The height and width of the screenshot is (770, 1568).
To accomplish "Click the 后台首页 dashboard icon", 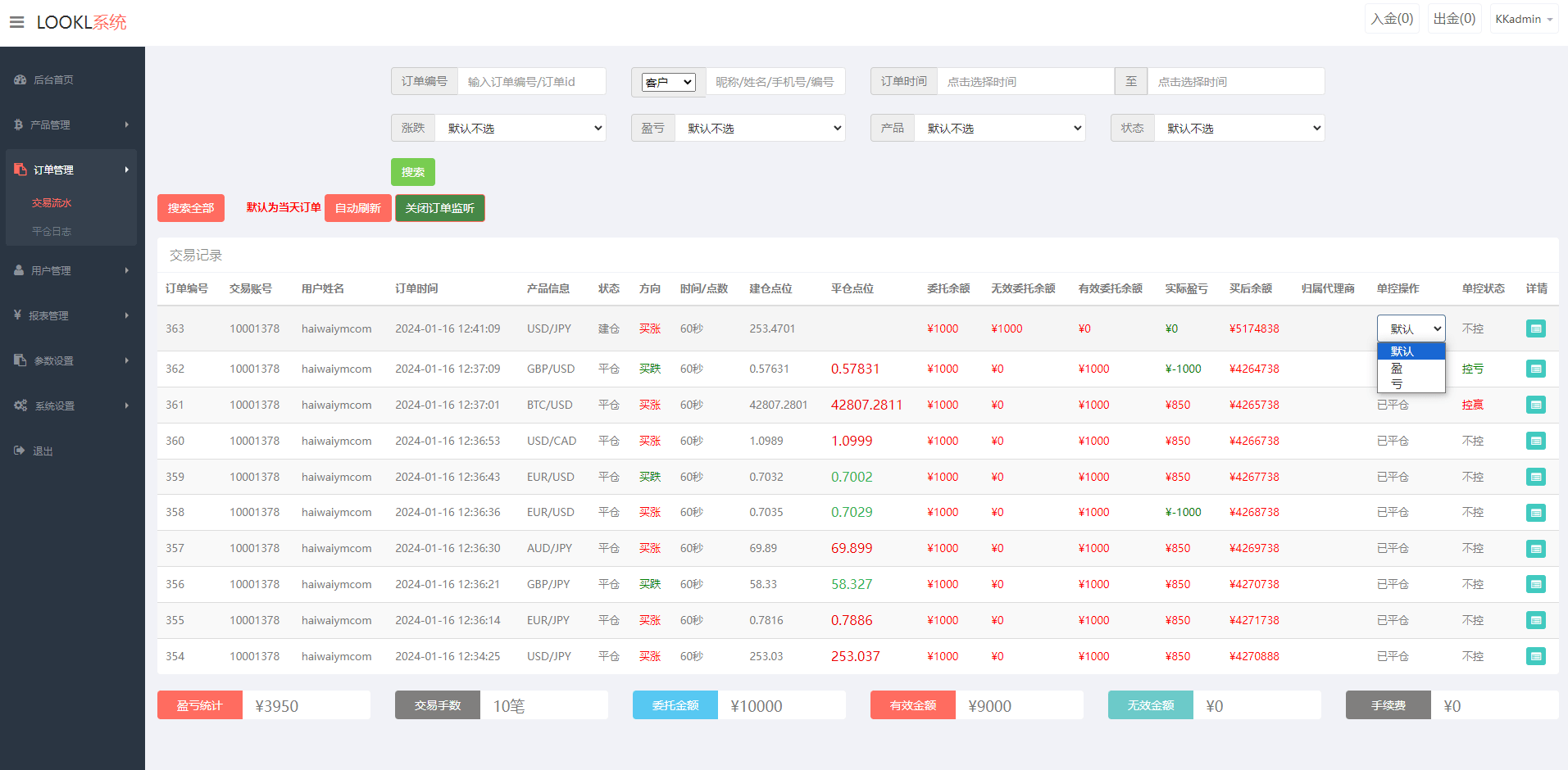I will [x=20, y=79].
